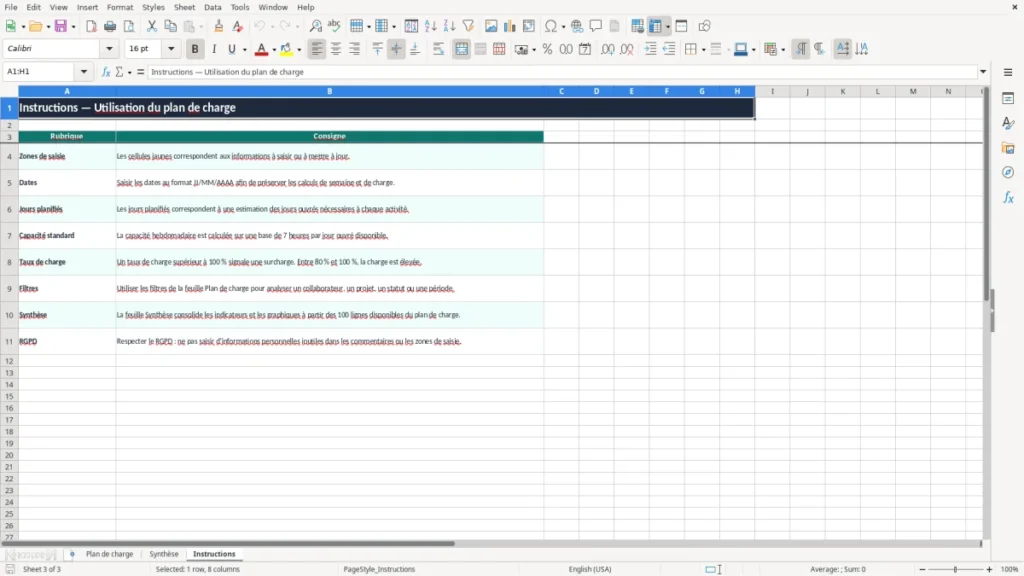Viewport: 1024px width, 576px height.
Task: Sort descending
Action: click(449, 26)
